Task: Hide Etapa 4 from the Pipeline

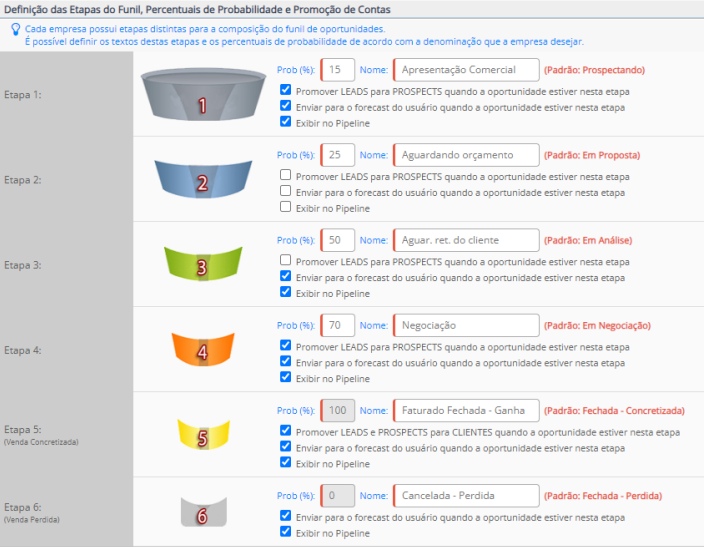Action: pyautogui.click(x=285, y=377)
